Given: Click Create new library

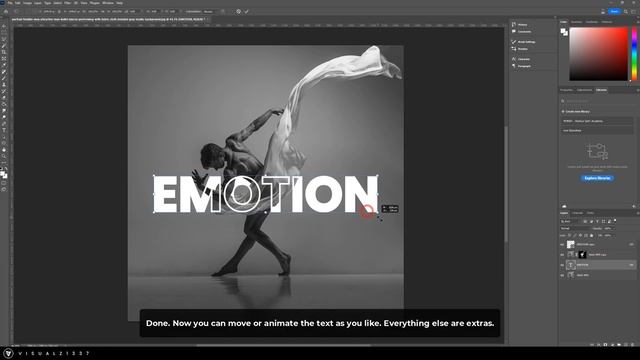Looking at the screenshot, I should click(577, 111).
